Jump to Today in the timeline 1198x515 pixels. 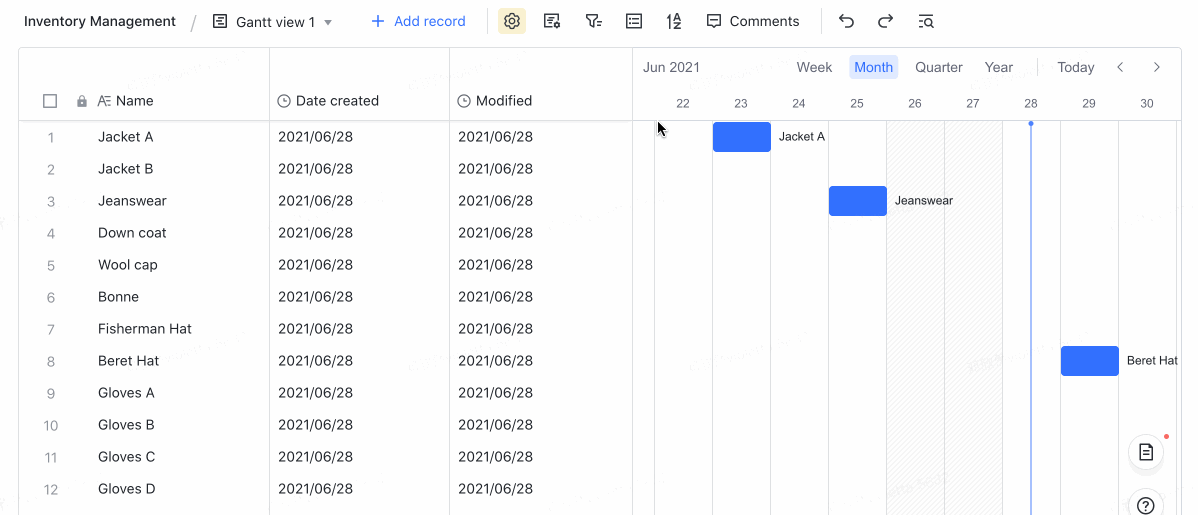pos(1075,67)
